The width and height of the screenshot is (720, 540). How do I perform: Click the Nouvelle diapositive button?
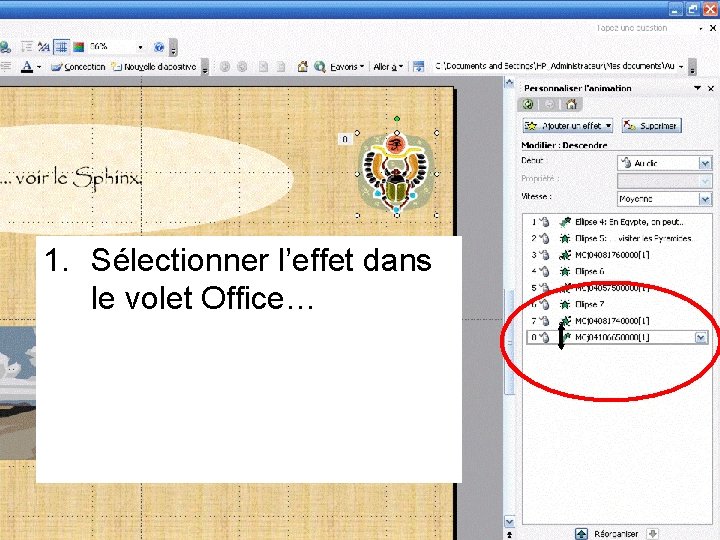pyautogui.click(x=153, y=67)
